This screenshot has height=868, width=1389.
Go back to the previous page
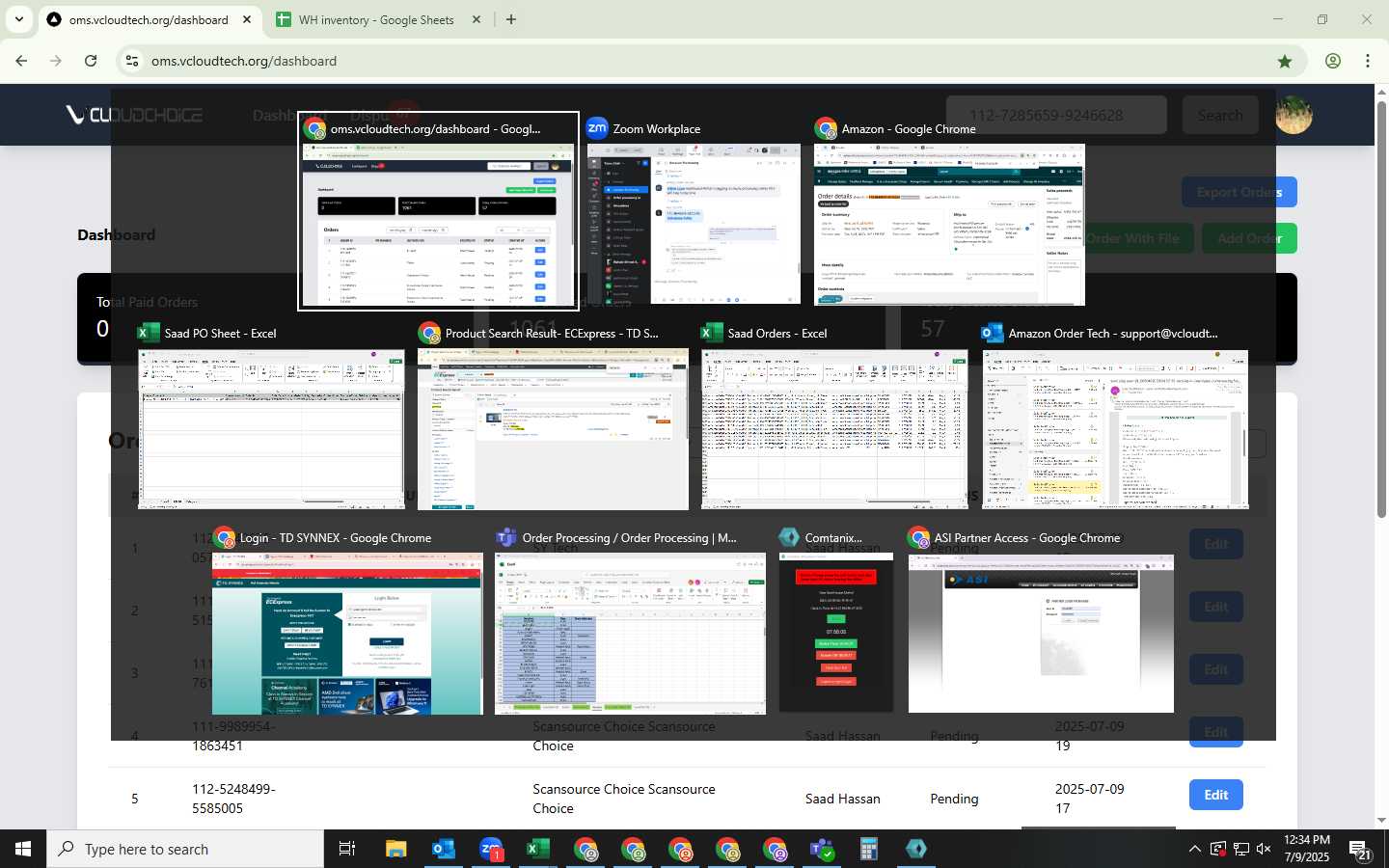[21, 61]
